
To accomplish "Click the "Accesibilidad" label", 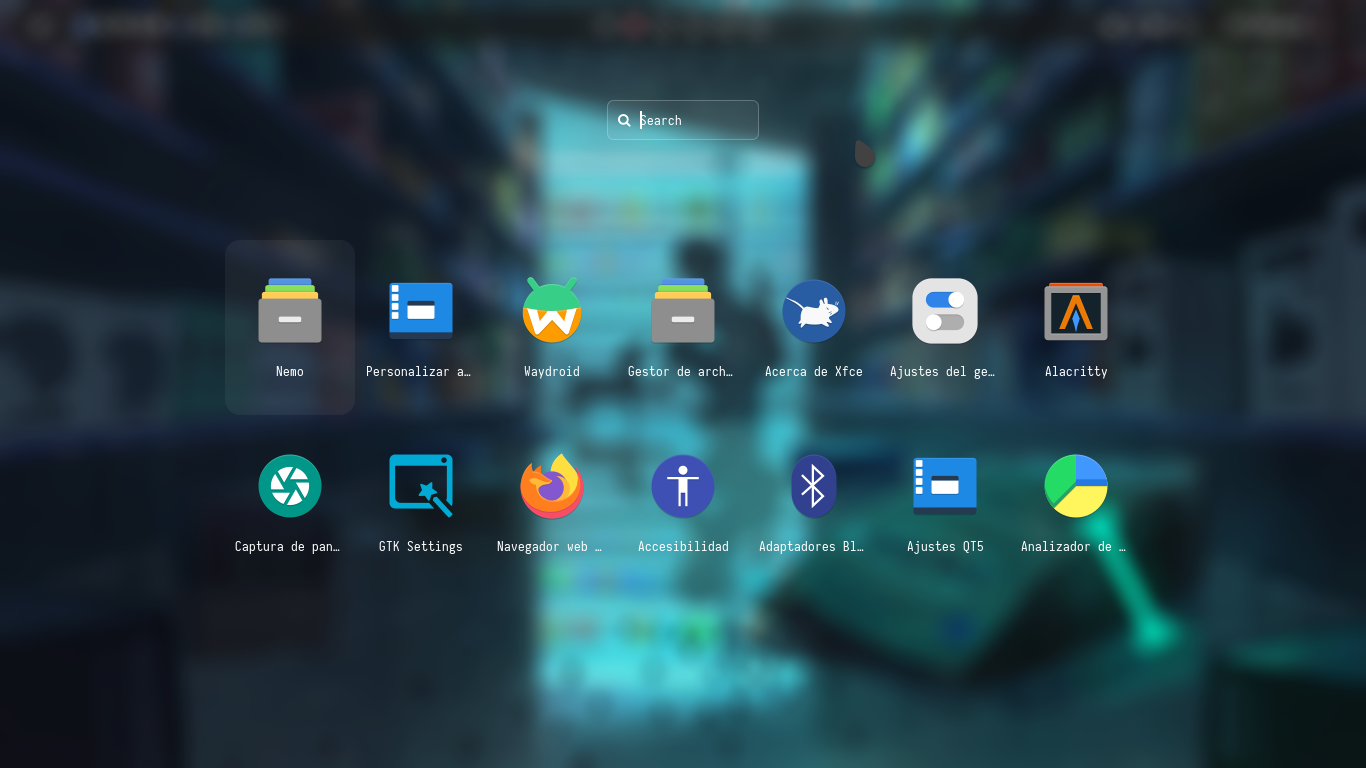I will coord(683,547).
